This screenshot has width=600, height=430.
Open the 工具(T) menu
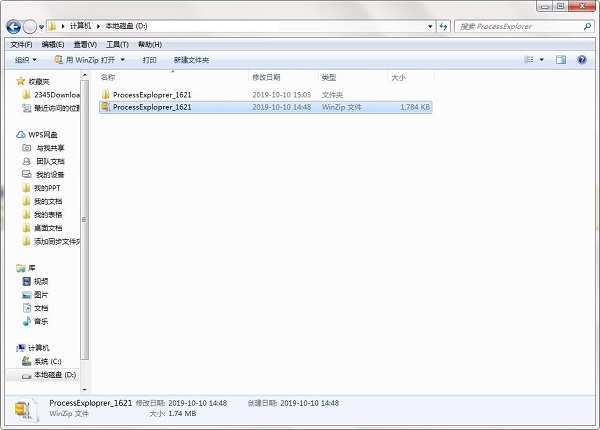pos(117,44)
